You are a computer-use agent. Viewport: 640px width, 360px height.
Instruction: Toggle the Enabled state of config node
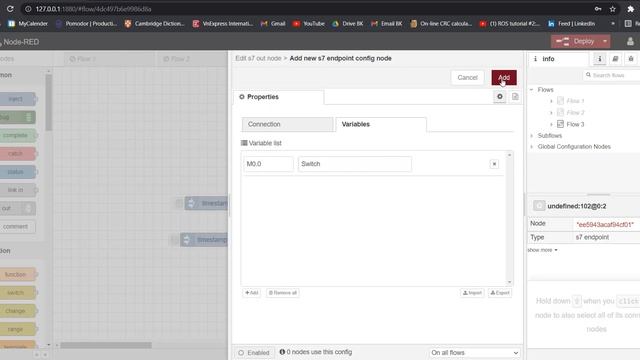(x=253, y=353)
